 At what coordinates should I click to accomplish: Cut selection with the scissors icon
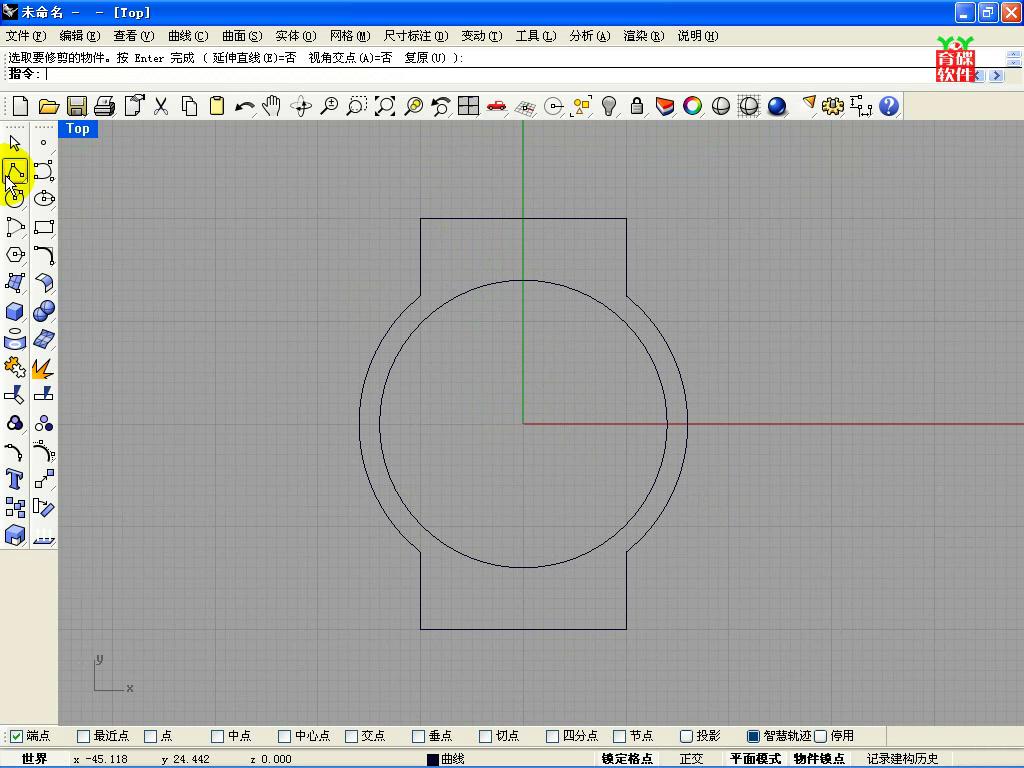tap(161, 106)
